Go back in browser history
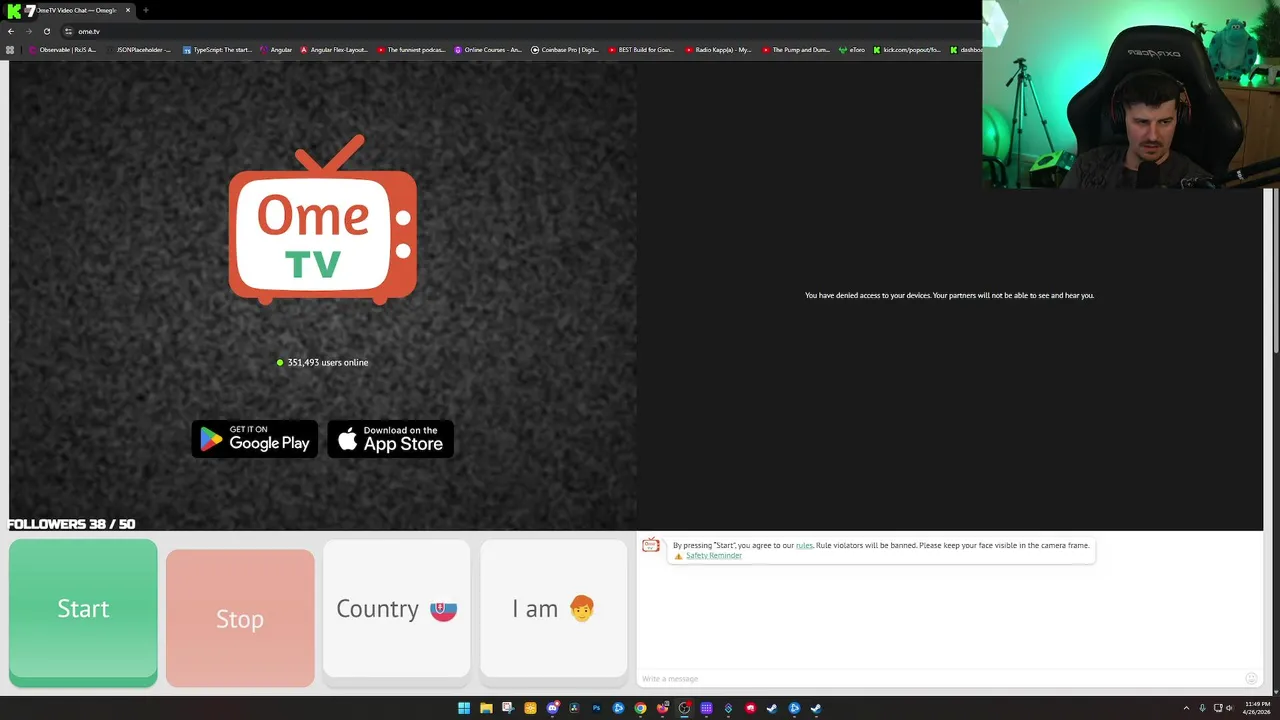Screen dimensions: 1280x720 [11, 31]
